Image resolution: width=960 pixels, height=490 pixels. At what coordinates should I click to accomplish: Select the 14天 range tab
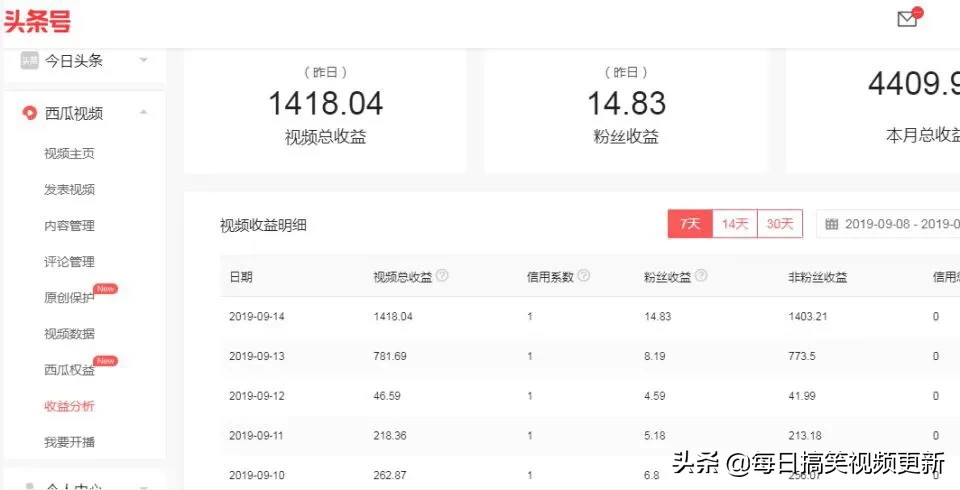[735, 224]
